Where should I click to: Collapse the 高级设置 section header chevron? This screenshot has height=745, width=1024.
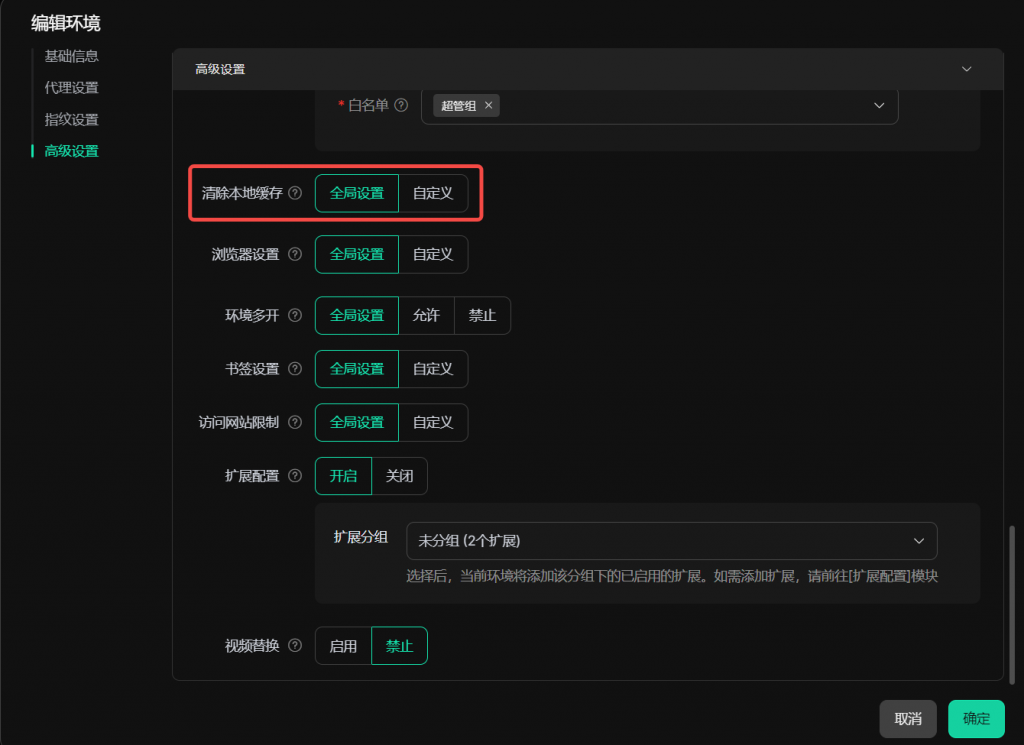click(x=966, y=69)
